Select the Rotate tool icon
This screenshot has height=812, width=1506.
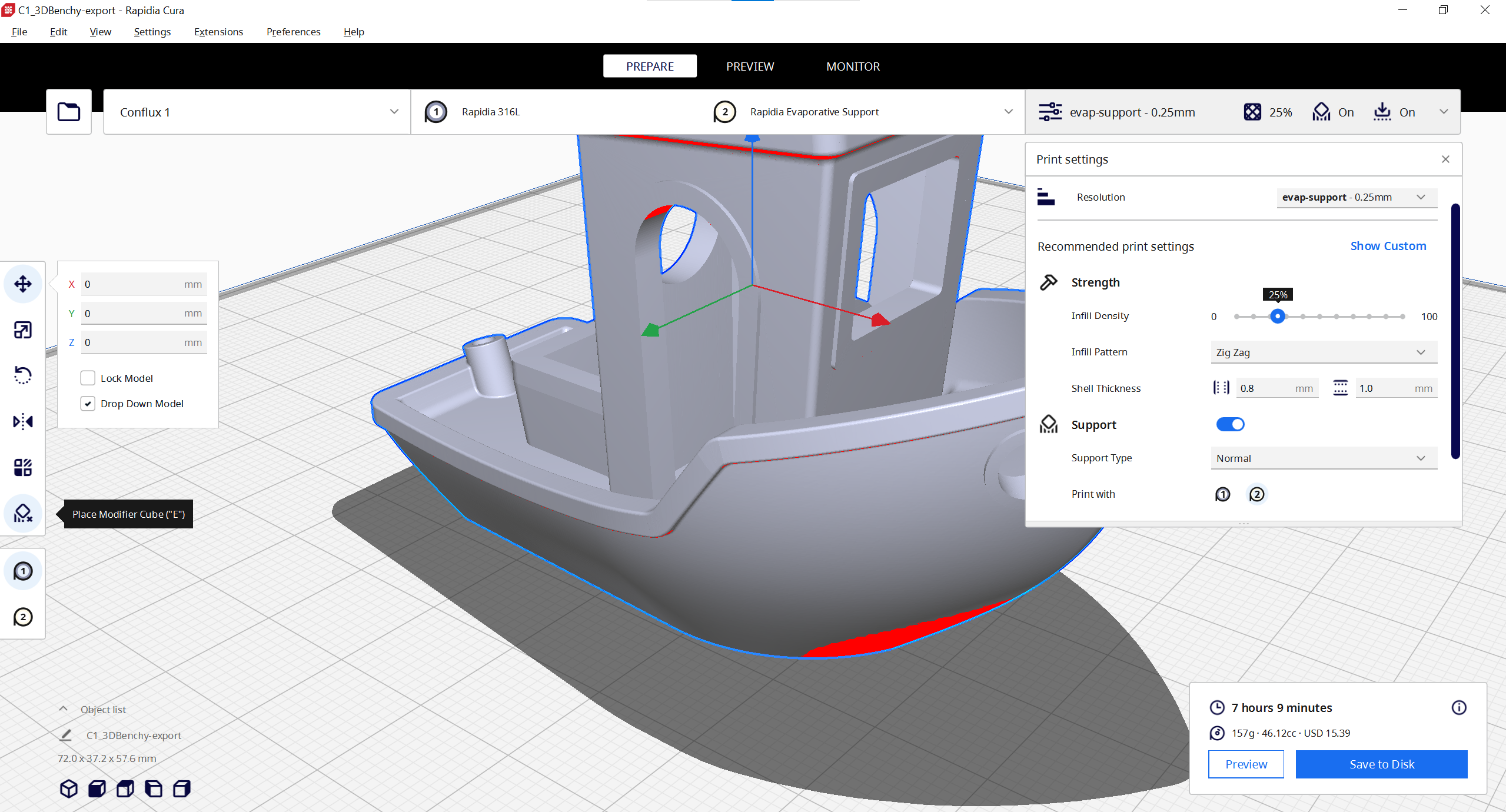tap(23, 375)
